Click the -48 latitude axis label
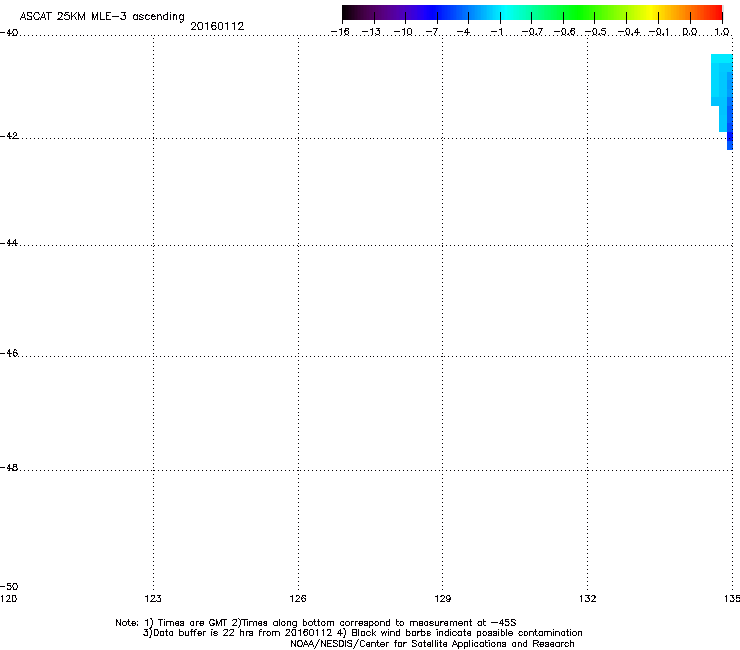This screenshot has height=650, width=740. pos(9,467)
